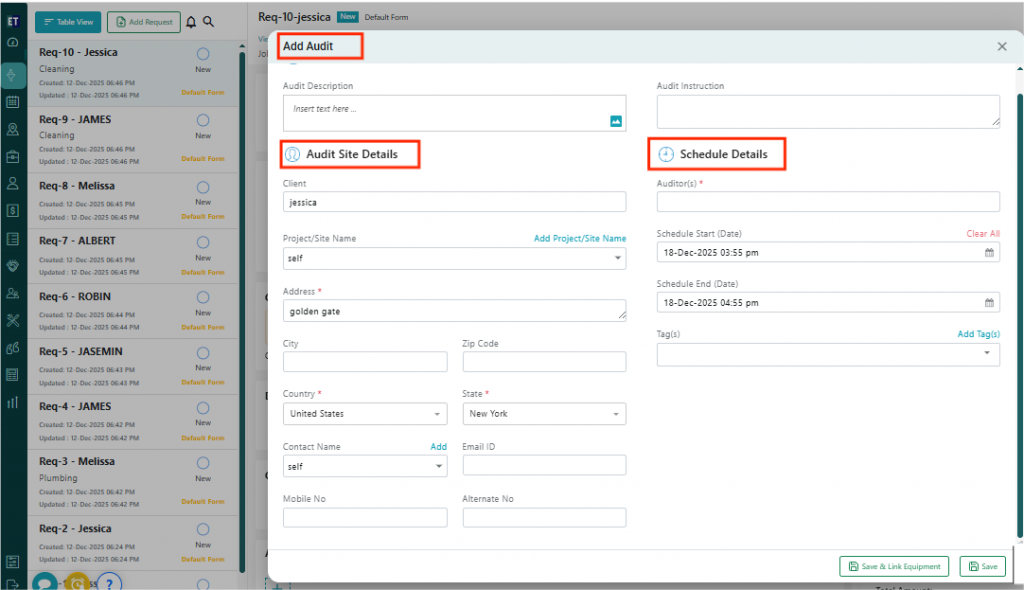Image resolution: width=1024 pixels, height=590 pixels.
Task: Select status circle for Req-5 JASEMIN
Action: pos(203,352)
